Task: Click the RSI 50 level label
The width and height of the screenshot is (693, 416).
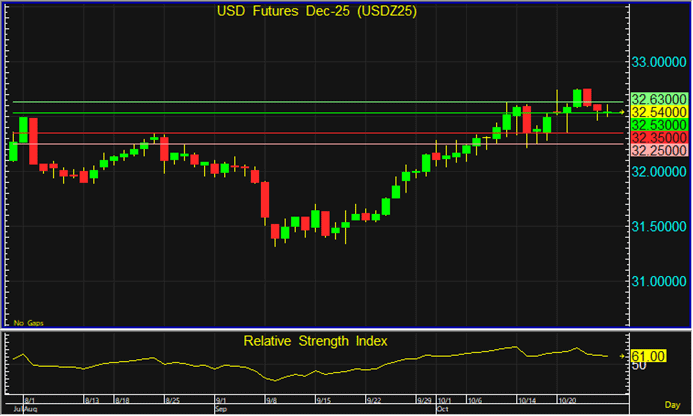Action: point(636,365)
